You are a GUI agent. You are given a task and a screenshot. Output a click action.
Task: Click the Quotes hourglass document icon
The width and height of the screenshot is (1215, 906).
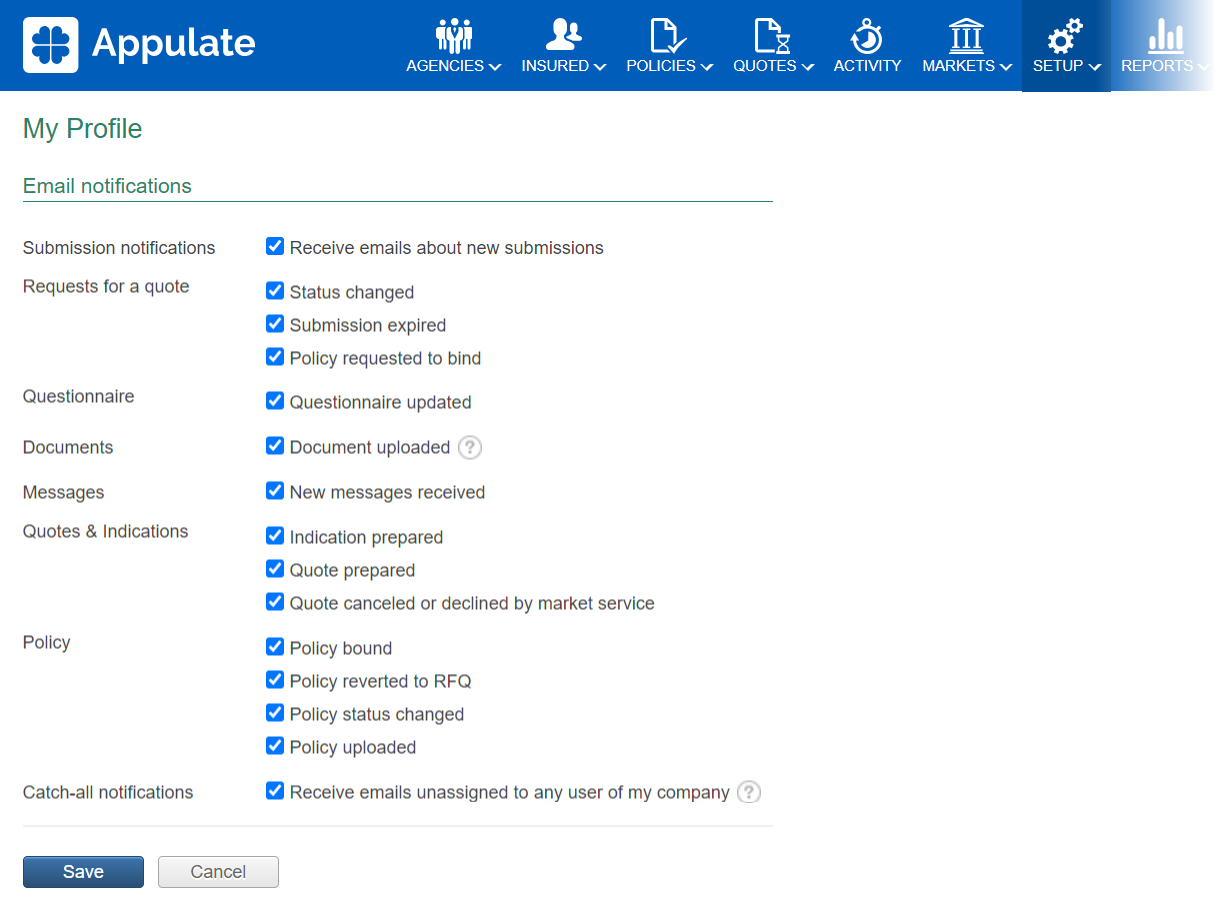pos(772,35)
